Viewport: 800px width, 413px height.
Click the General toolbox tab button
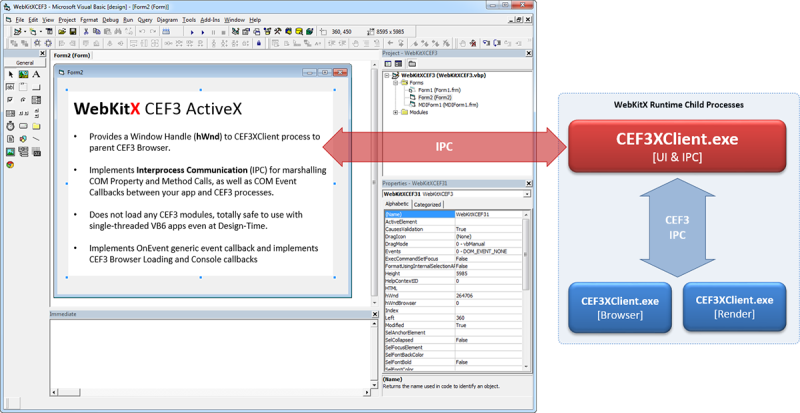[24, 62]
